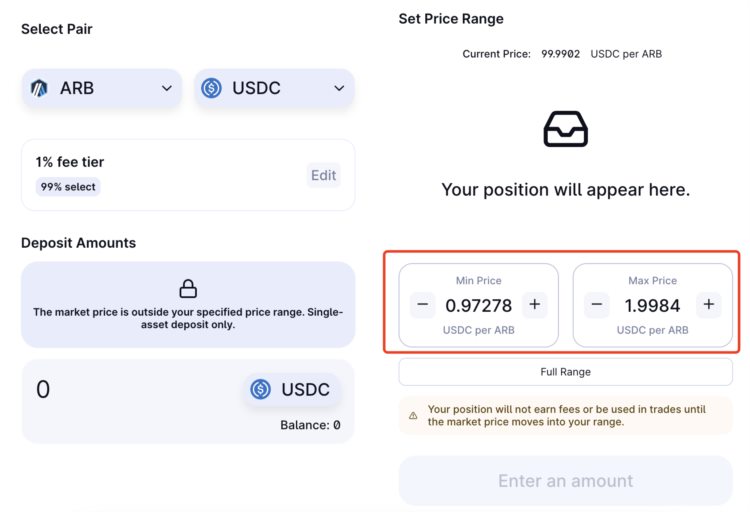750x512 pixels.
Task: Edit the 1% fee tier
Action: point(323,175)
